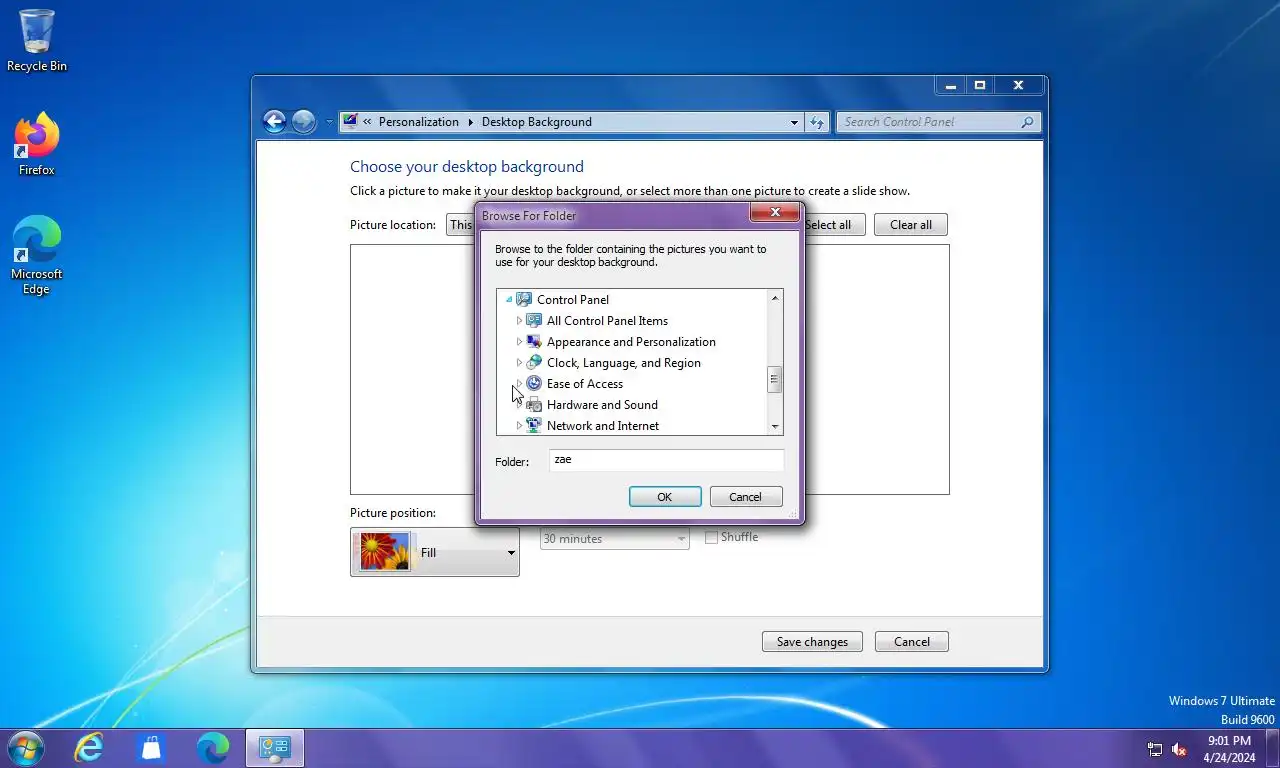Open the Firefox desktop shortcut

[x=37, y=145]
